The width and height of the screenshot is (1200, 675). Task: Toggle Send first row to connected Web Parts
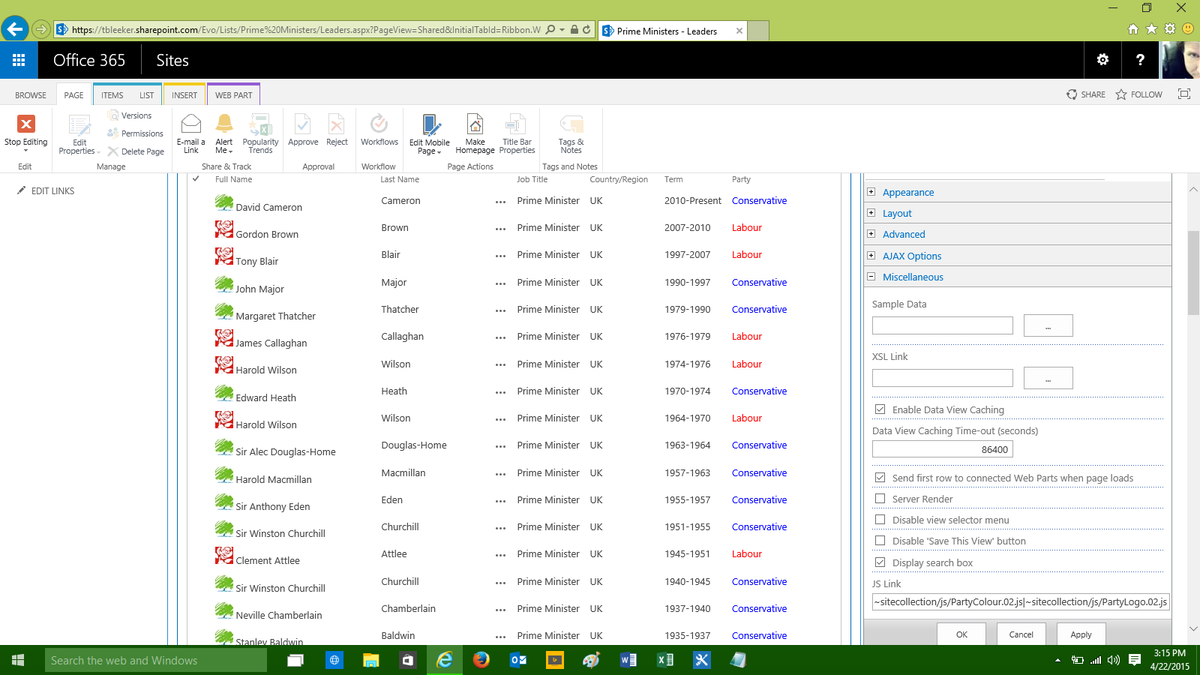880,478
